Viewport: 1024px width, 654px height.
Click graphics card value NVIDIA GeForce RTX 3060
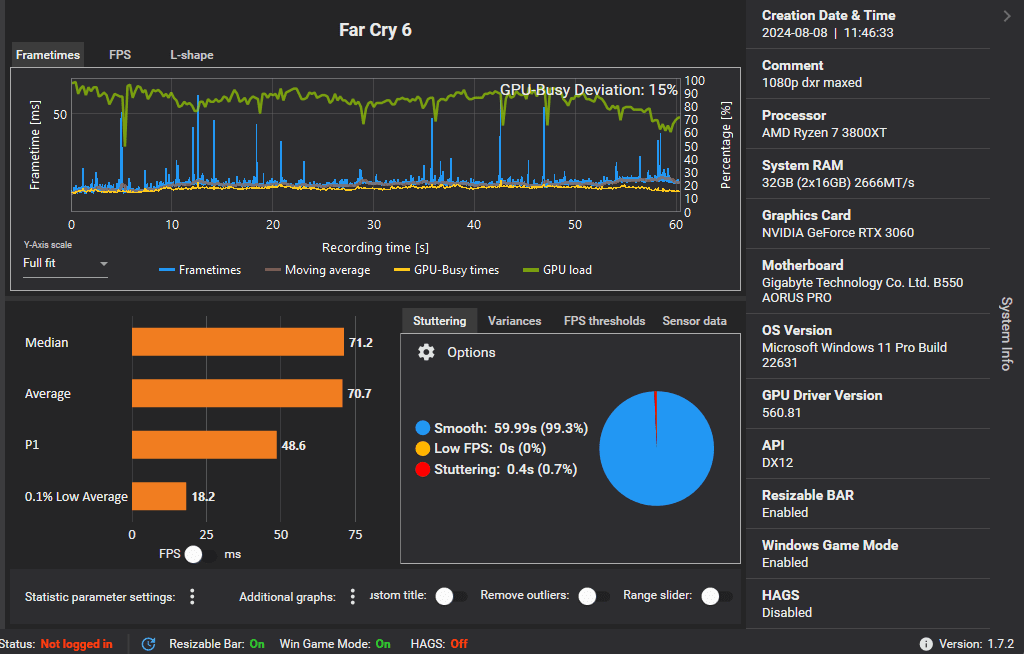pyautogui.click(x=838, y=233)
